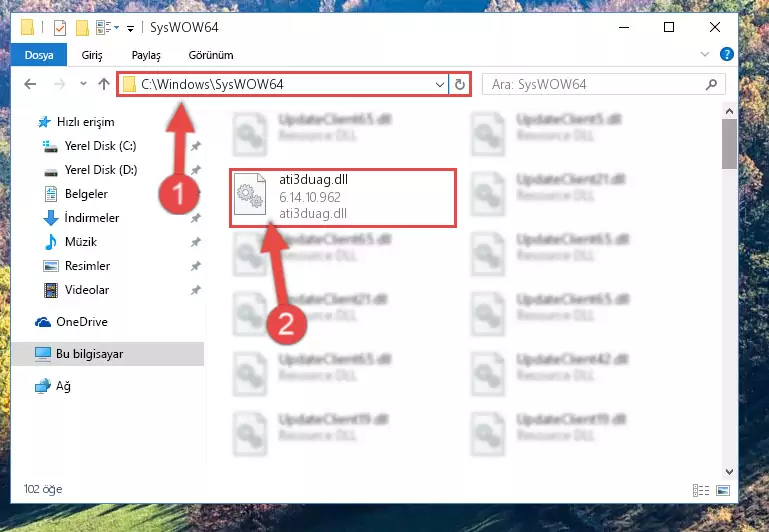
Task: Refresh the SysWOW64 folder view
Action: (460, 85)
